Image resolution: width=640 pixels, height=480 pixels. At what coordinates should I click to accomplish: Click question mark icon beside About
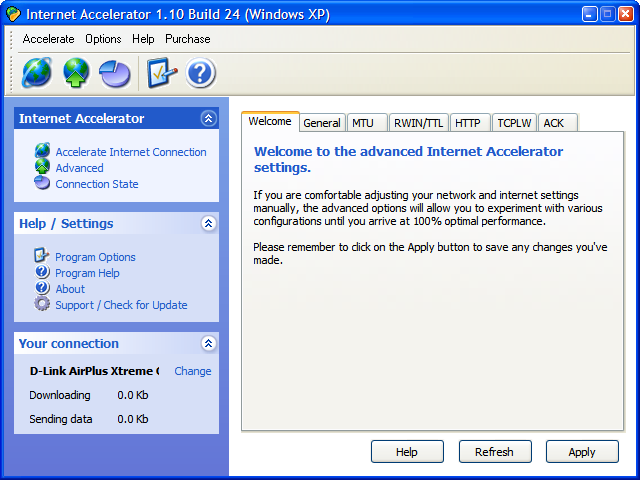(42, 287)
